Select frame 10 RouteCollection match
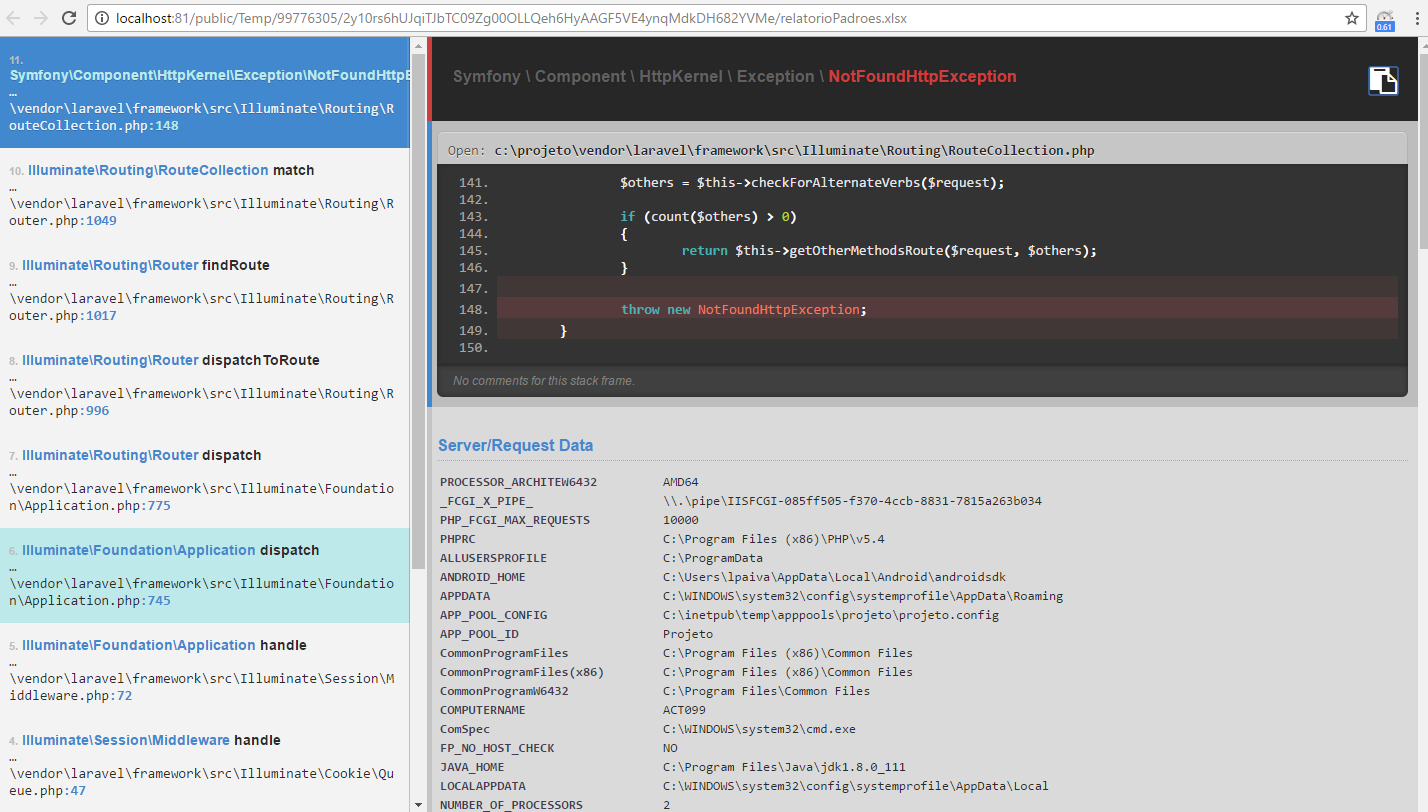Screen dimensions: 1428x812 [x=205, y=195]
